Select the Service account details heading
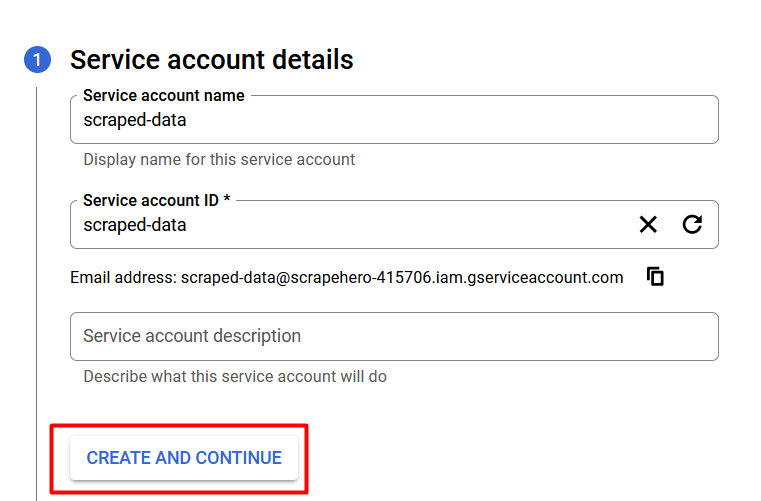Screen dimensions: 761x501 [x=212, y=60]
